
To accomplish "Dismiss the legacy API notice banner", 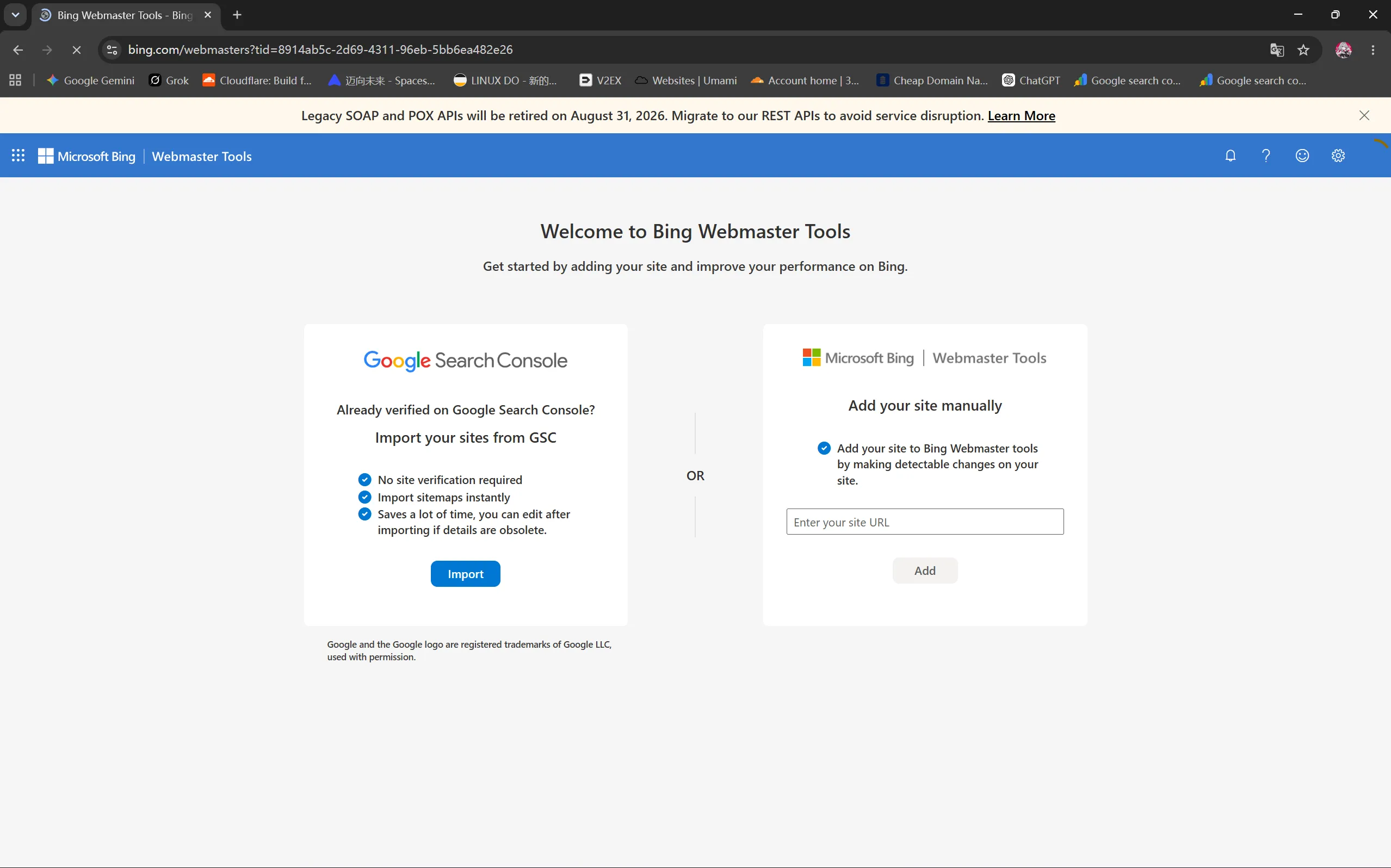I will (1364, 115).
